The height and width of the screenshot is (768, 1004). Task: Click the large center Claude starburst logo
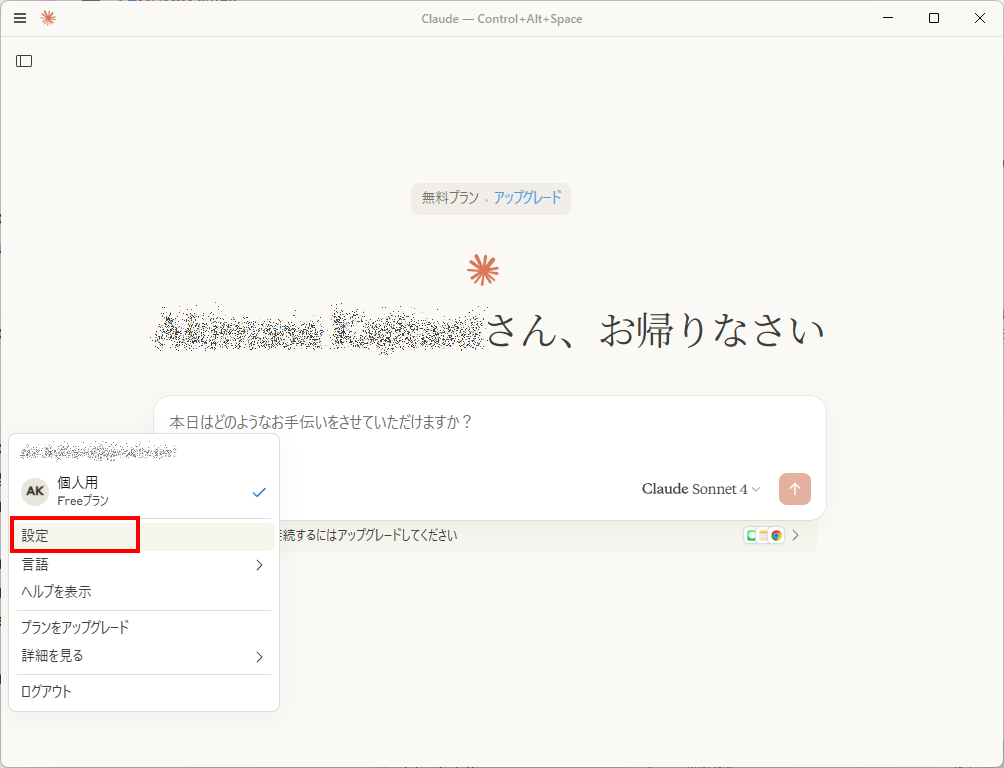483,270
